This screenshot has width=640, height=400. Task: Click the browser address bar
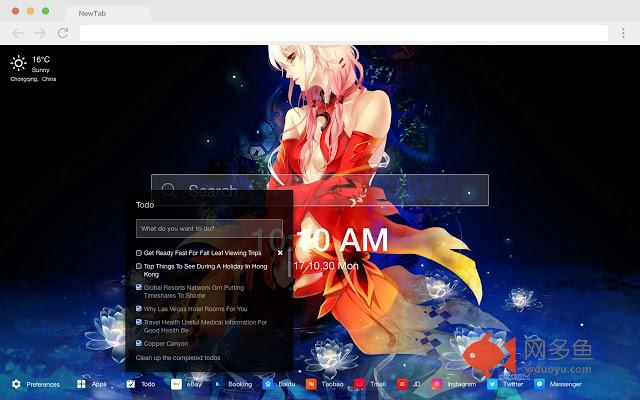[x=344, y=33]
